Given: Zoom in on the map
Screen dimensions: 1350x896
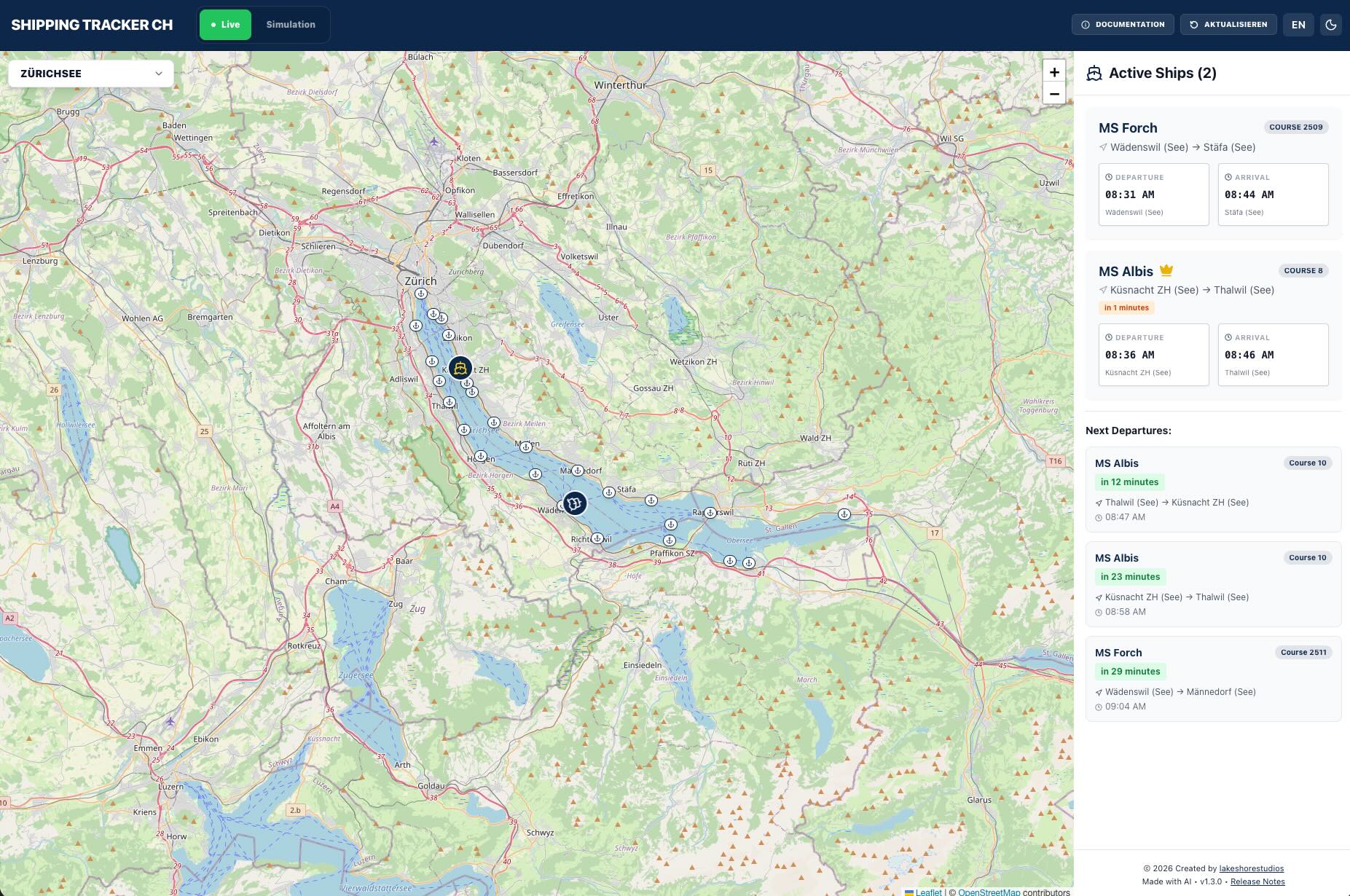Looking at the screenshot, I should click(x=1053, y=72).
